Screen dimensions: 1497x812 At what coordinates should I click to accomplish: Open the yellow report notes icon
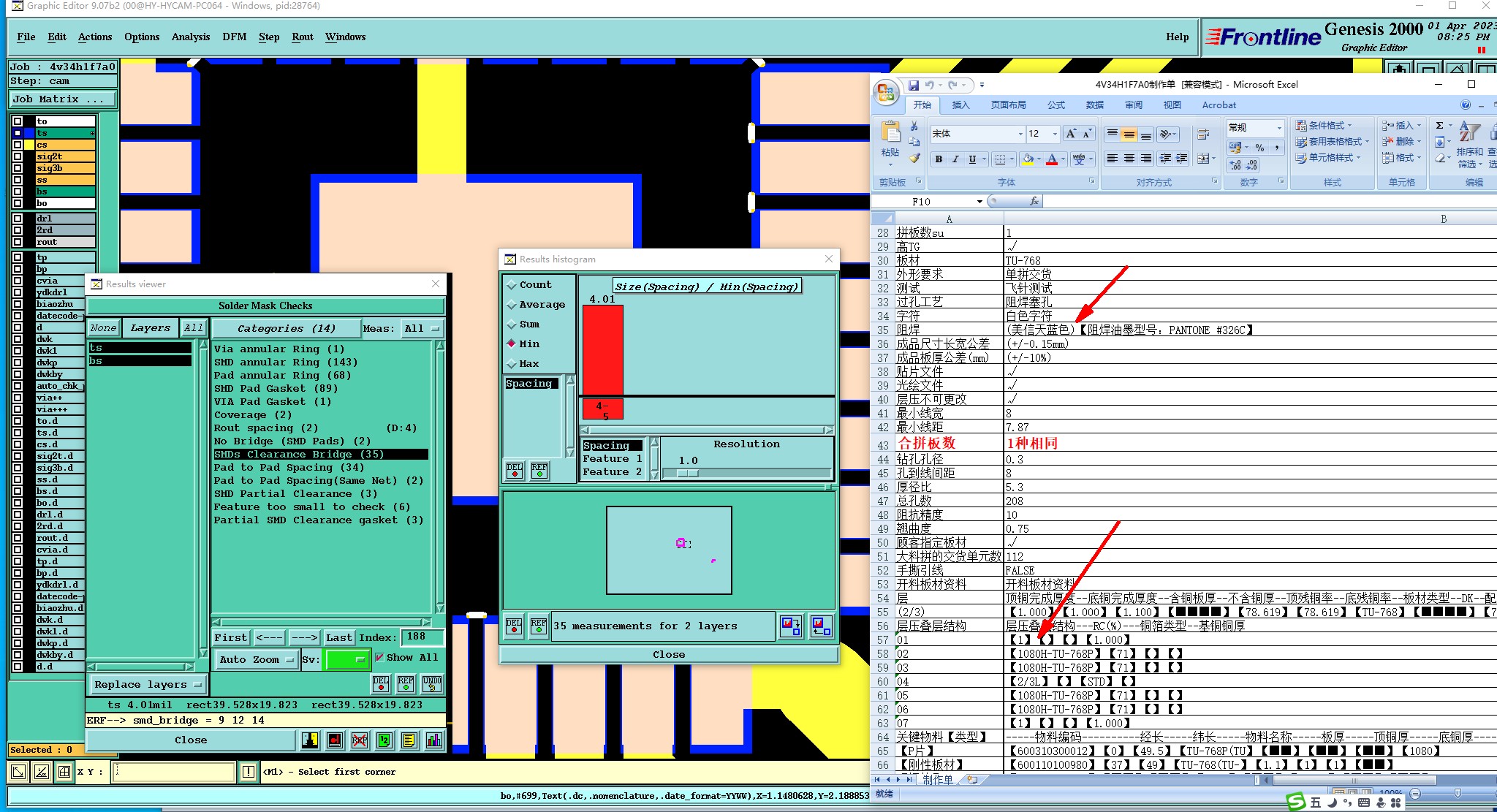(409, 740)
